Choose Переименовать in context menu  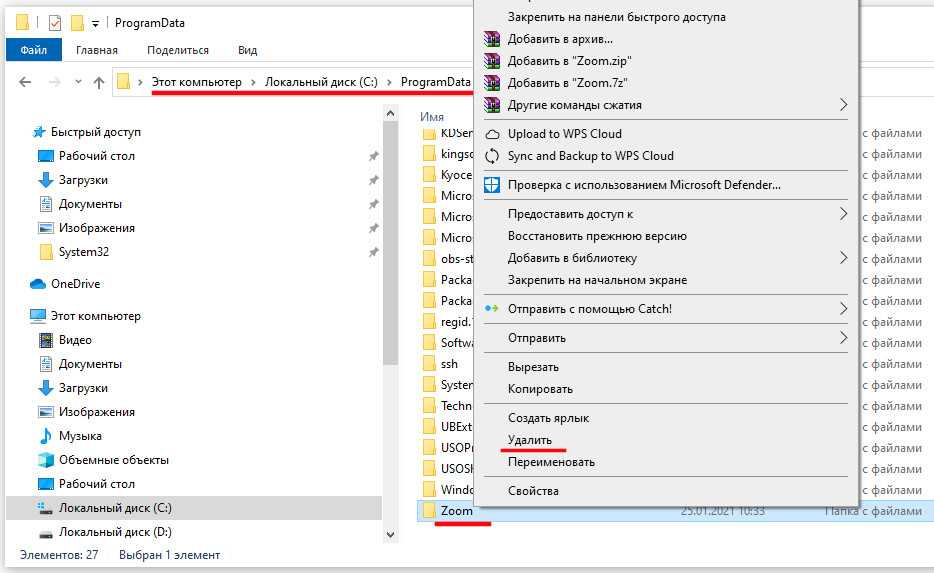(551, 462)
